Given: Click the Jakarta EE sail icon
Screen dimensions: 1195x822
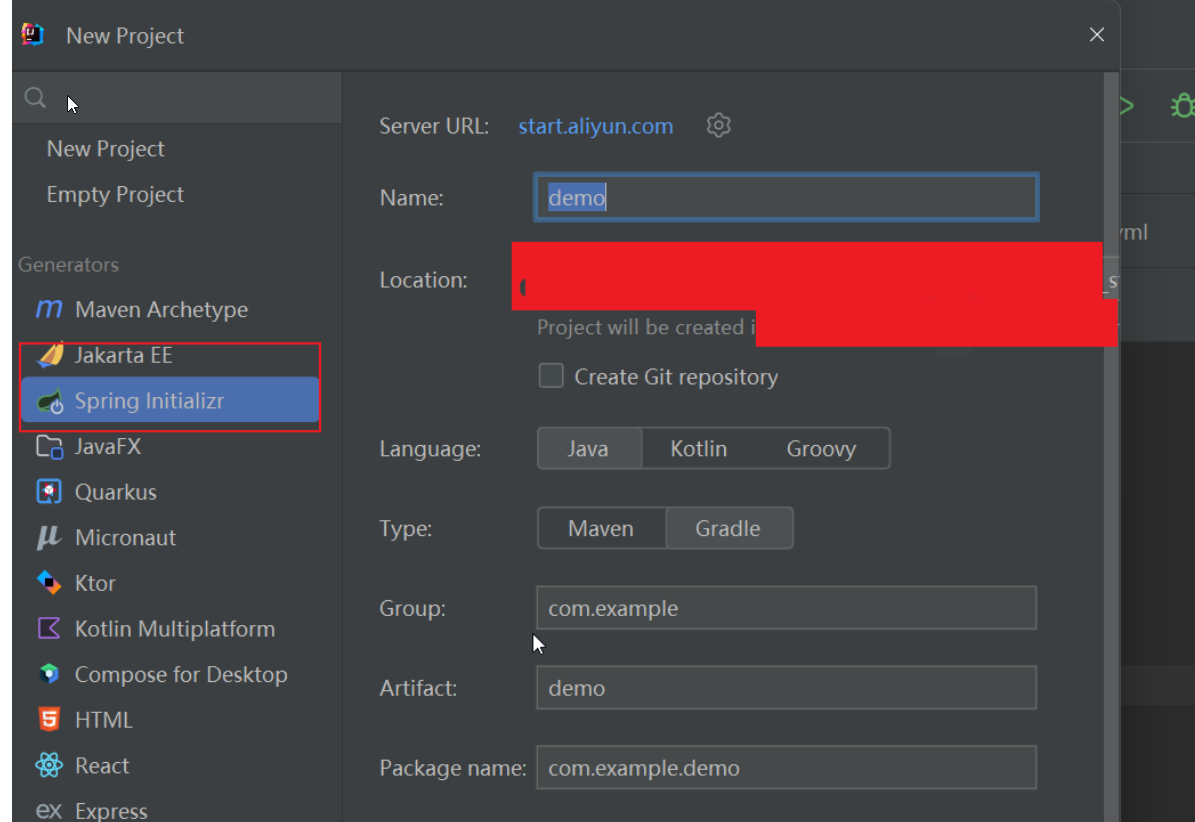Looking at the screenshot, I should (50, 355).
